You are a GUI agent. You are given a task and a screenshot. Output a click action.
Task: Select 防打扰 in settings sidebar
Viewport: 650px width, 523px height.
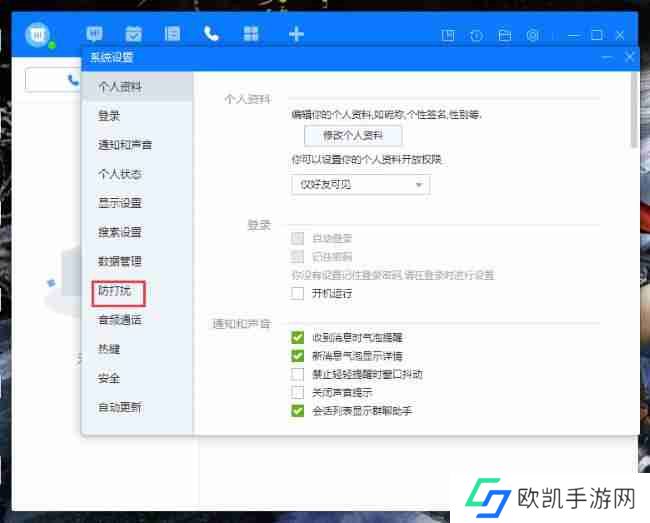tap(137, 291)
